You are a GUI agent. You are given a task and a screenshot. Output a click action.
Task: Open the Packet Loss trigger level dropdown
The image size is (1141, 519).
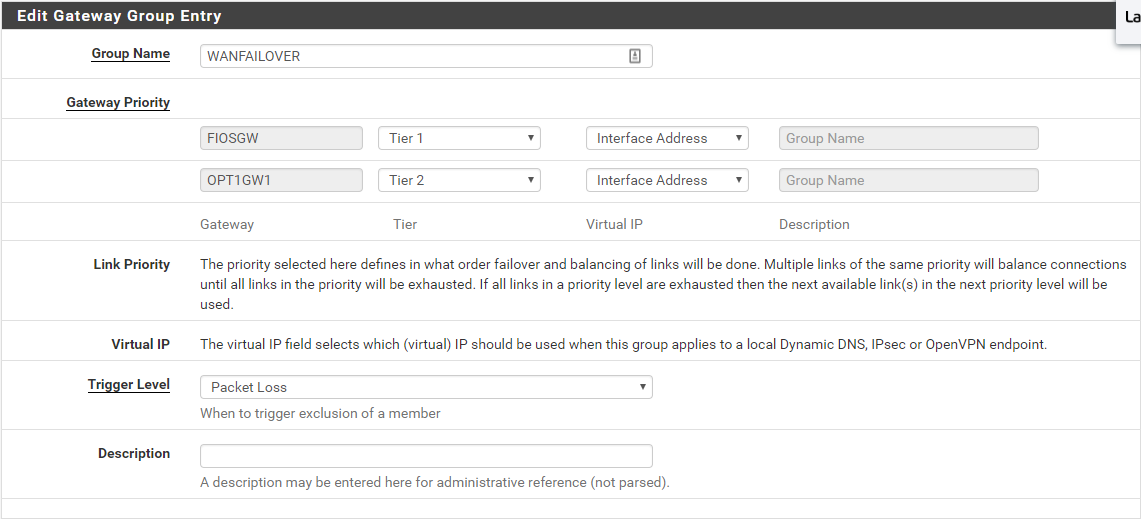(x=426, y=387)
